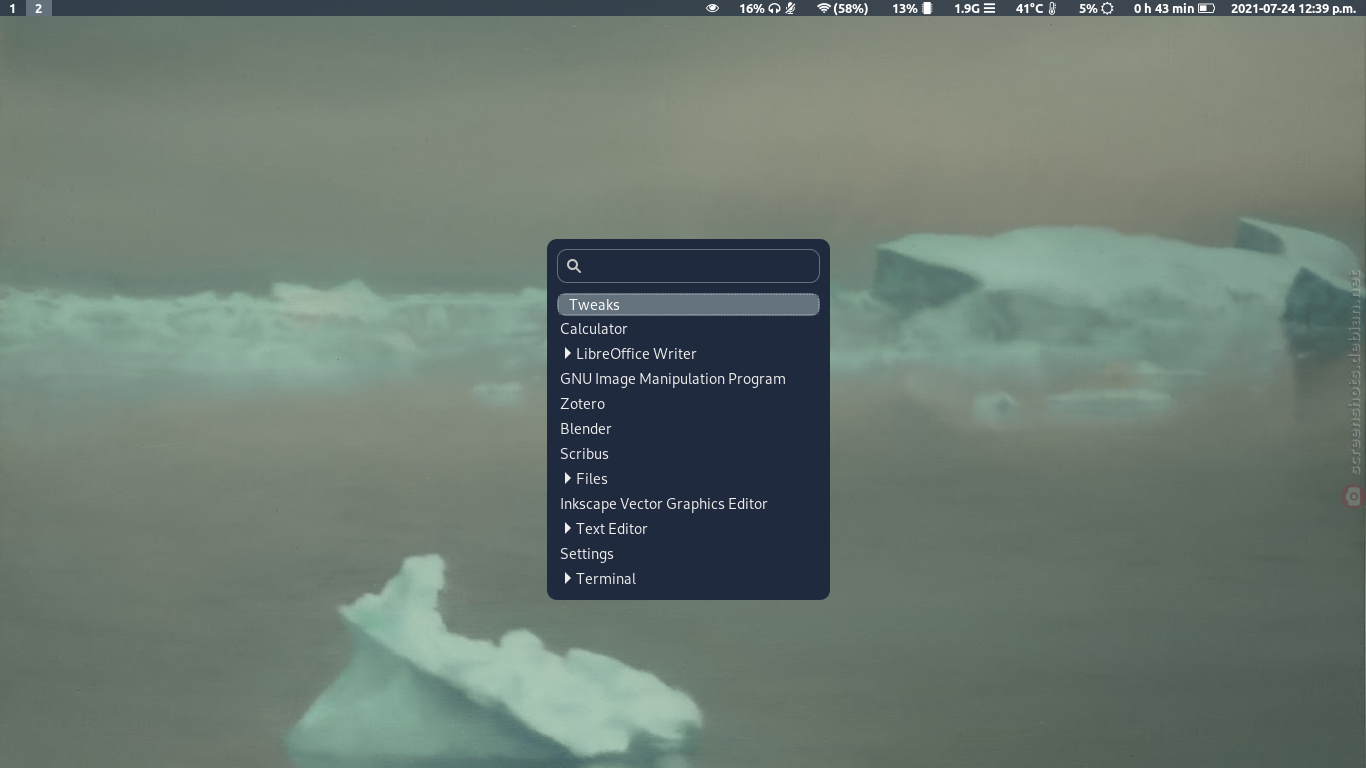Screen dimensions: 1366x768
Task: Click the (58%) Wi-Fi strength text
Action: point(851,8)
